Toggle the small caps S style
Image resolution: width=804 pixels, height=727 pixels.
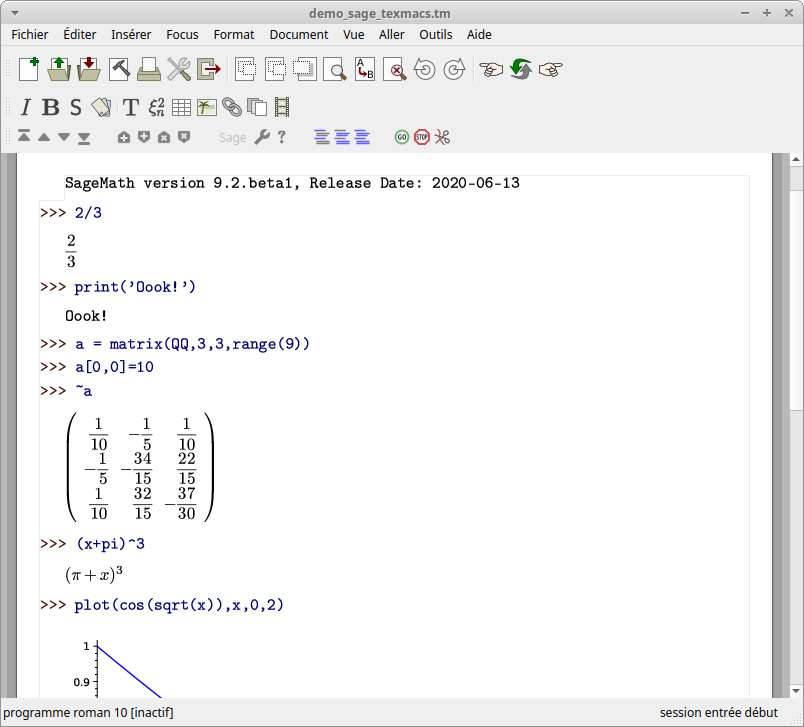pos(75,107)
